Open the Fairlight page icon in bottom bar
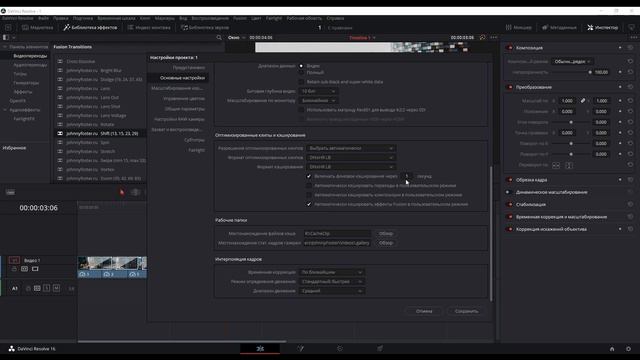 [x=380, y=349]
